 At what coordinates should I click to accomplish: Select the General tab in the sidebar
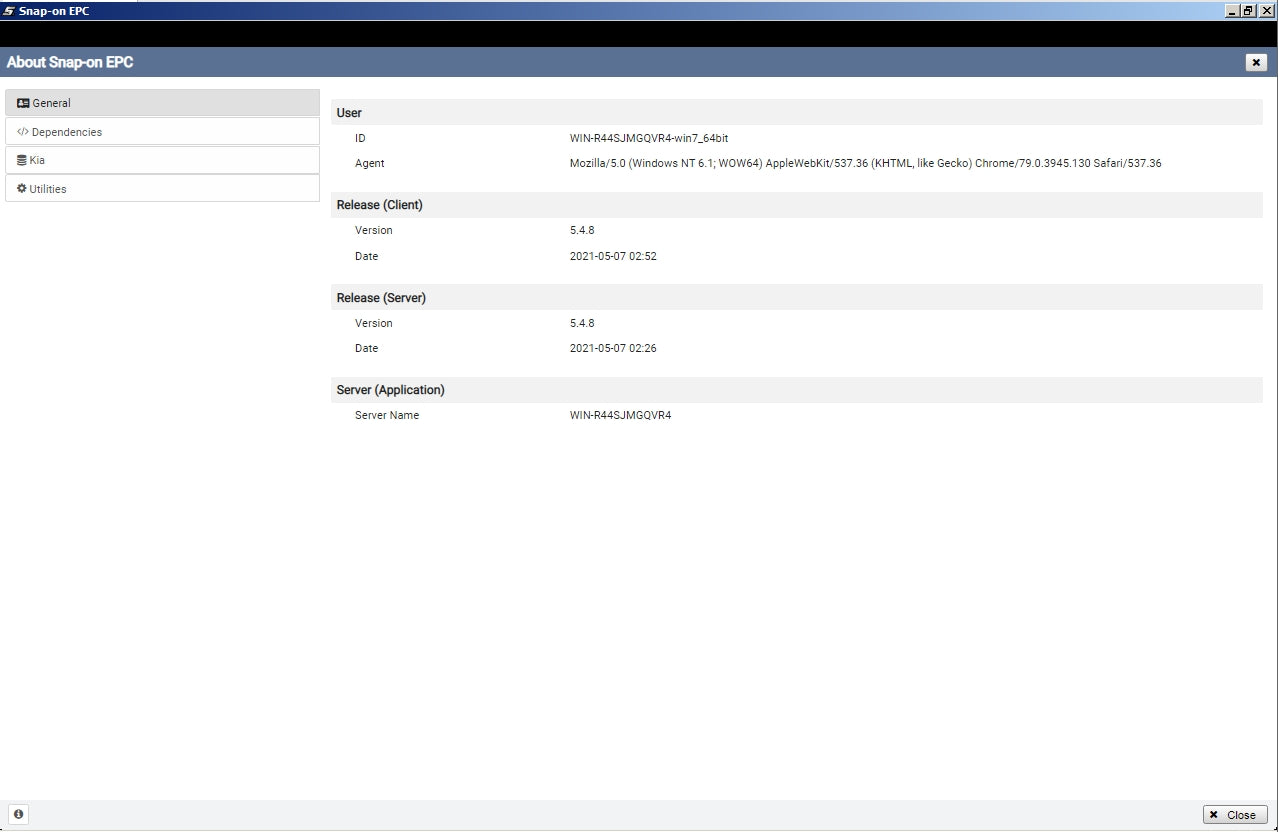tap(162, 103)
